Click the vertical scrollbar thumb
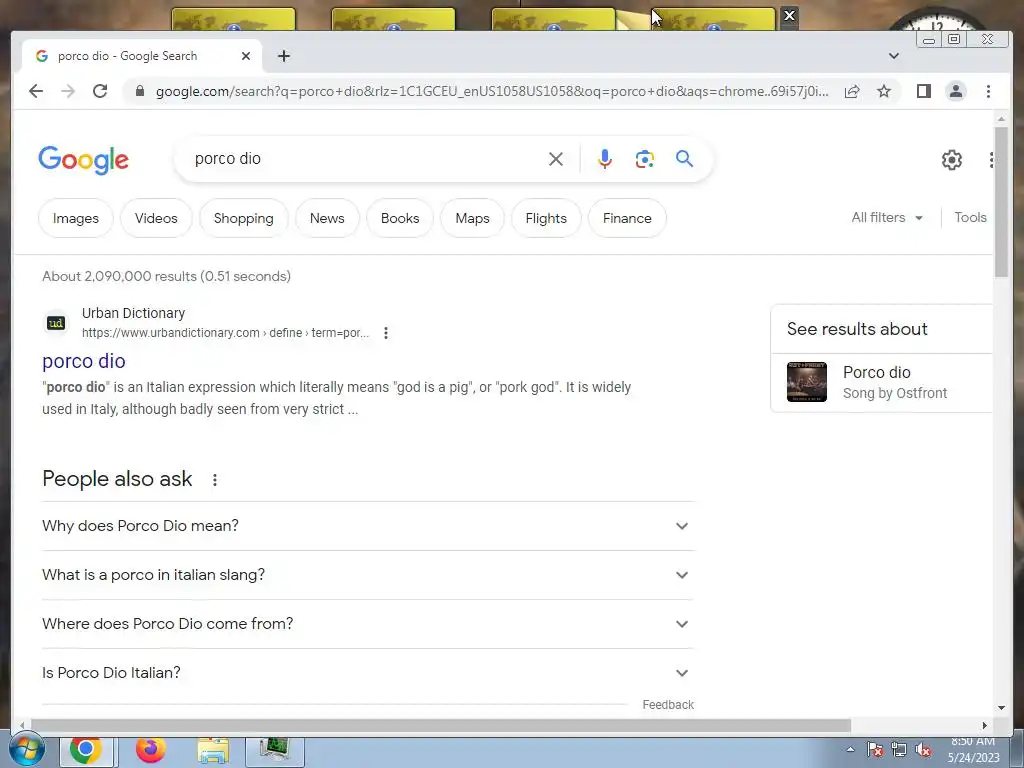Image resolution: width=1024 pixels, height=768 pixels. click(x=1001, y=202)
